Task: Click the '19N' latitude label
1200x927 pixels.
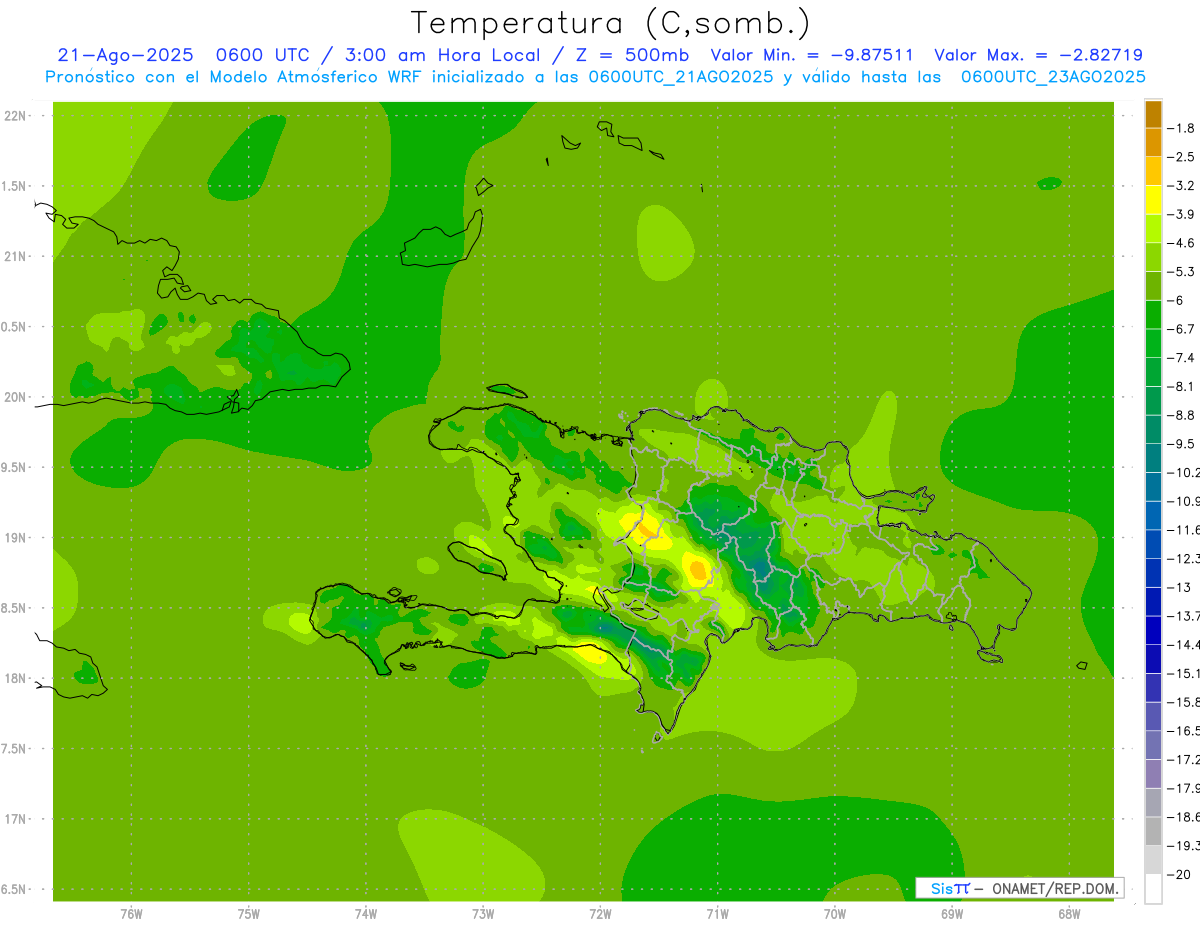Action: tap(15, 538)
